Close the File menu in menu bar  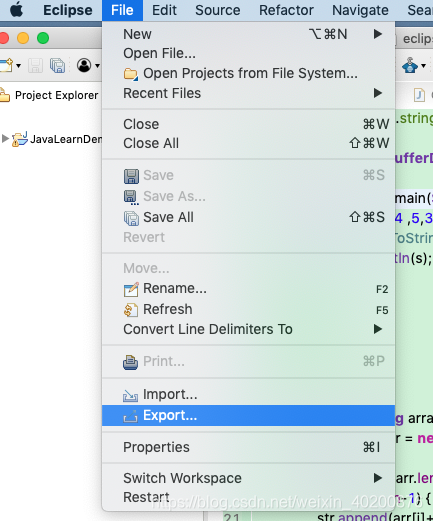click(122, 10)
